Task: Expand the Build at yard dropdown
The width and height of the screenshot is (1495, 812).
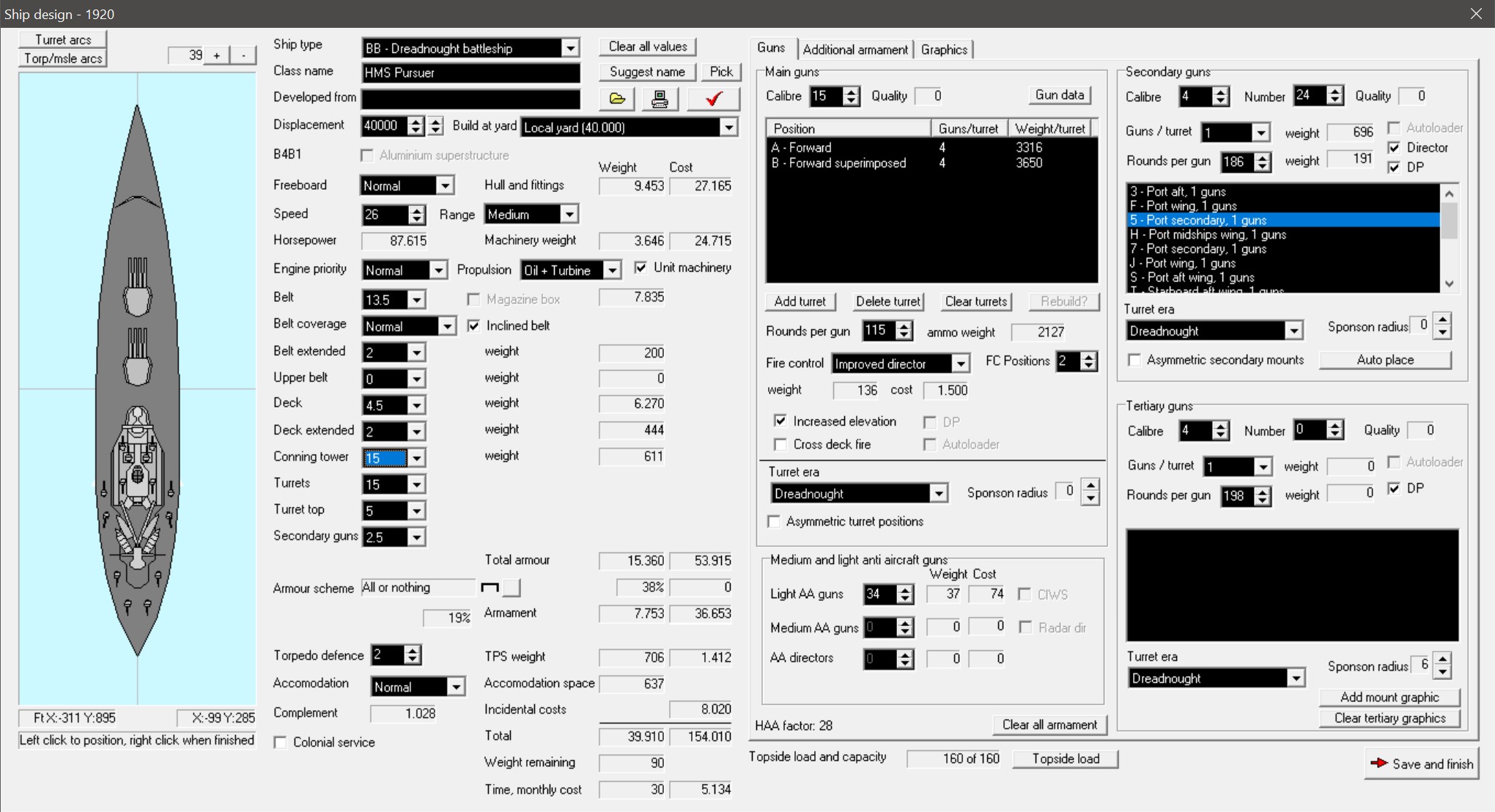Action: 728,128
